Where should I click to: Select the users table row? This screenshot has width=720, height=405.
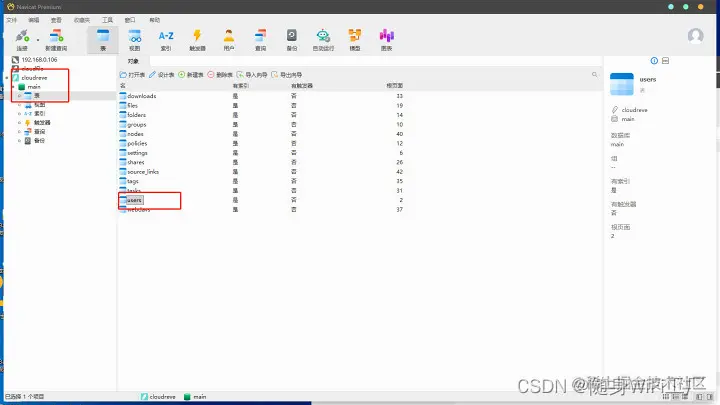[x=261, y=200]
